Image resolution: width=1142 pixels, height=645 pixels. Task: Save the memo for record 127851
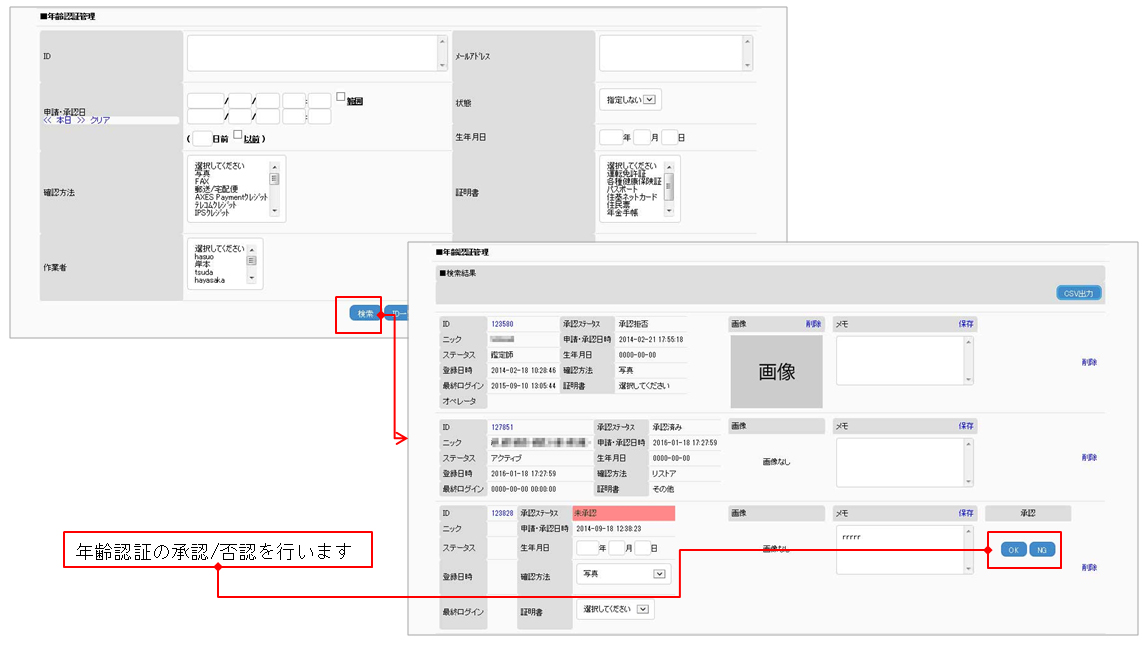point(965,426)
